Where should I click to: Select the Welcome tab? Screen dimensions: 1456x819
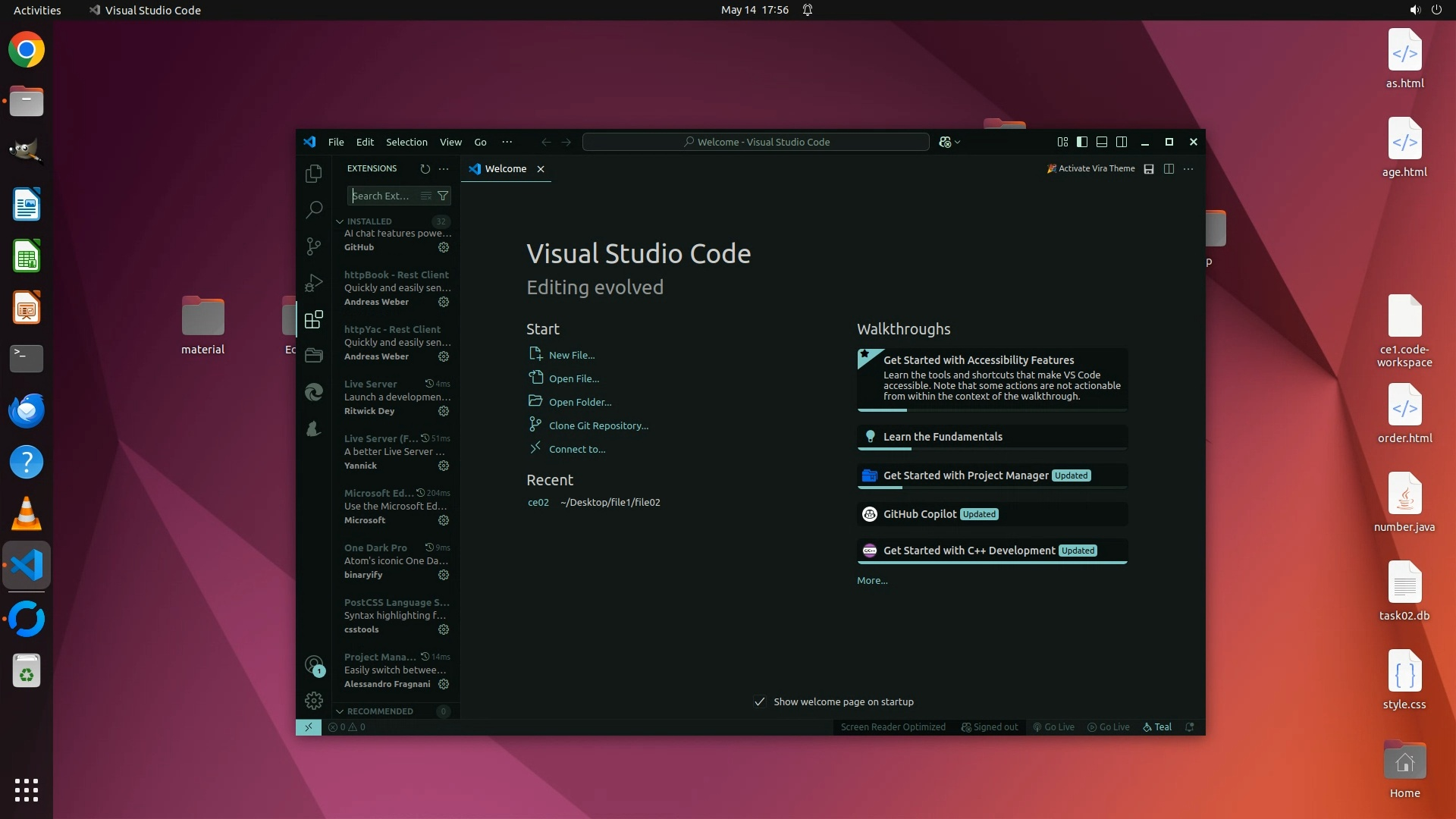click(505, 168)
